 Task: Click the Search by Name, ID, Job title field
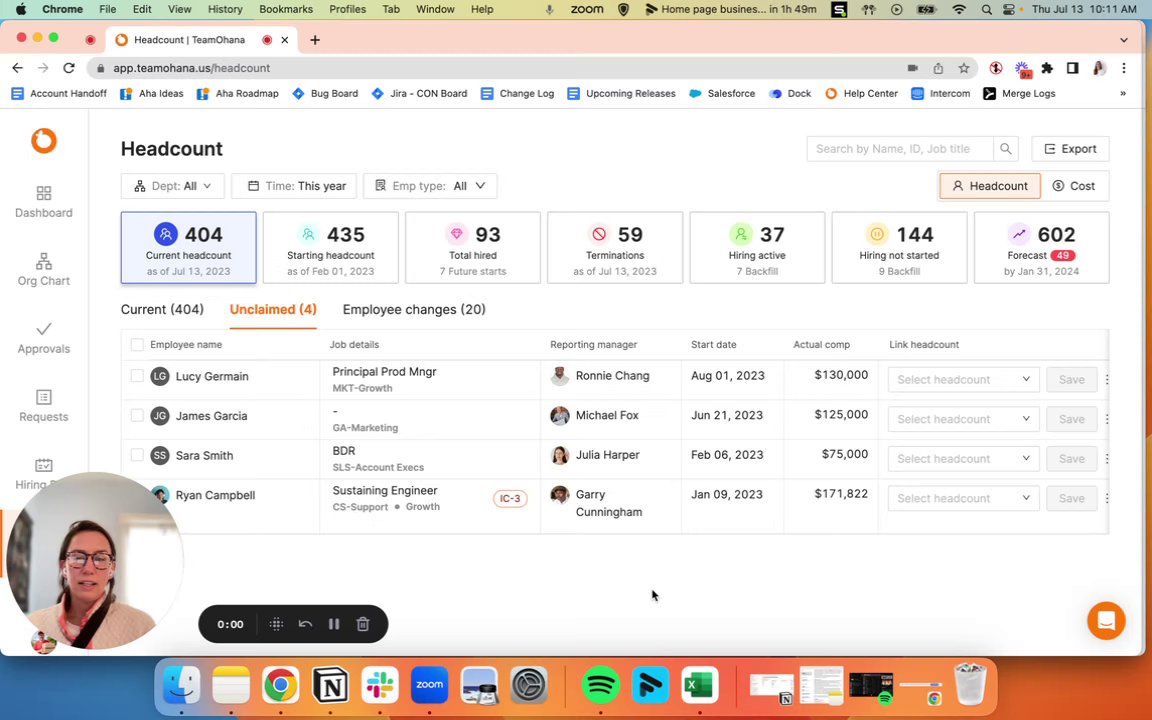900,148
